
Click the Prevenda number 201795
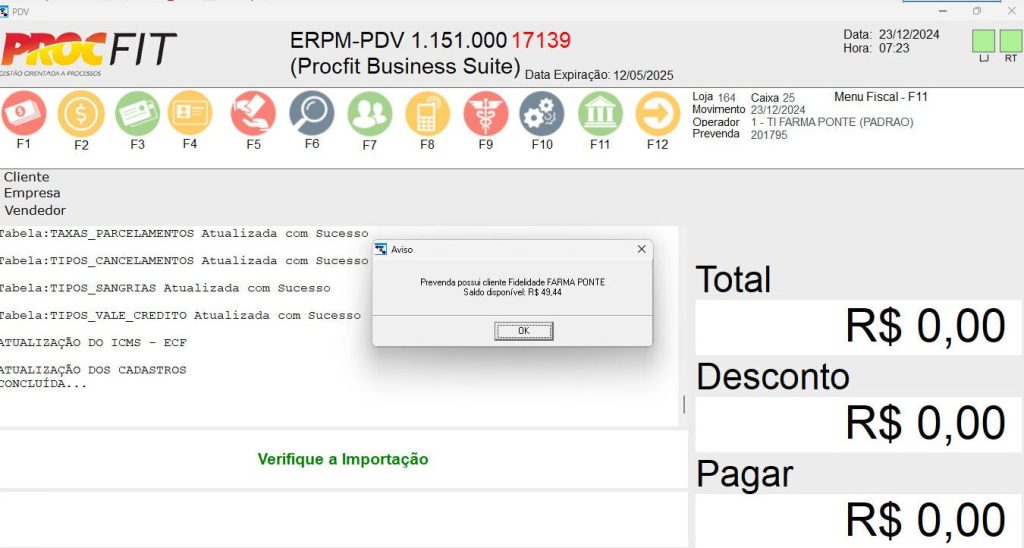[x=769, y=135]
